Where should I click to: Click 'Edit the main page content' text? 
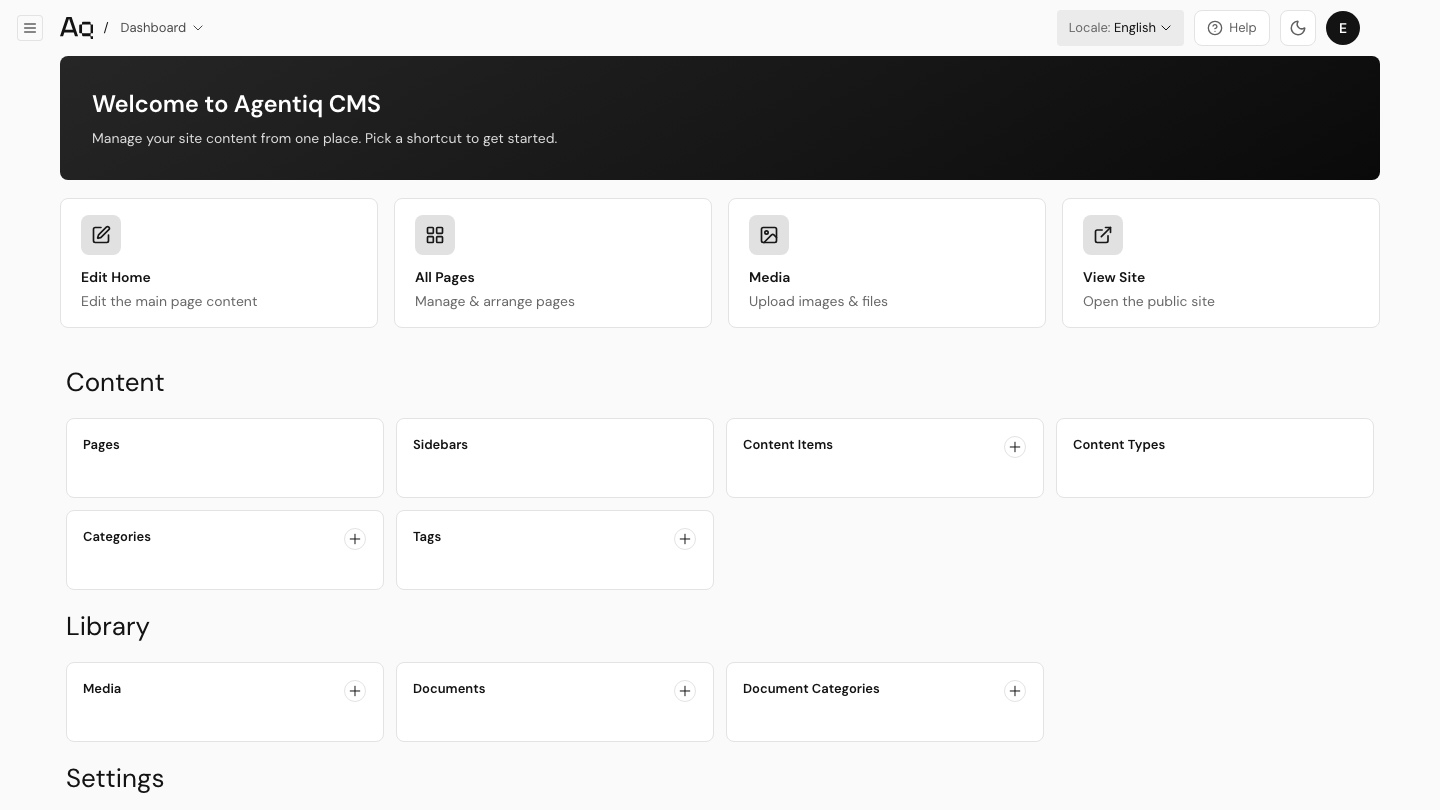click(169, 301)
